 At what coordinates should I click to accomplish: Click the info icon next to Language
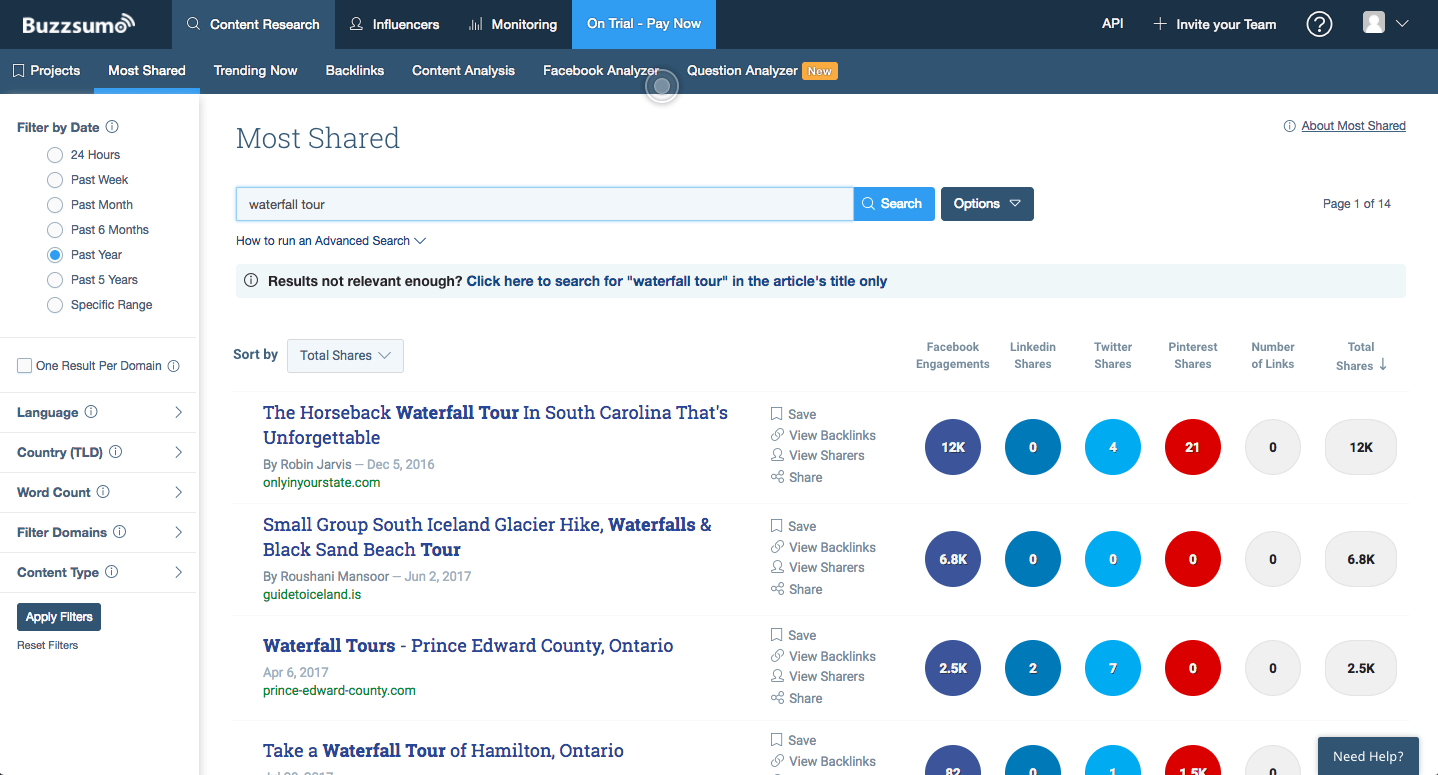pos(91,412)
